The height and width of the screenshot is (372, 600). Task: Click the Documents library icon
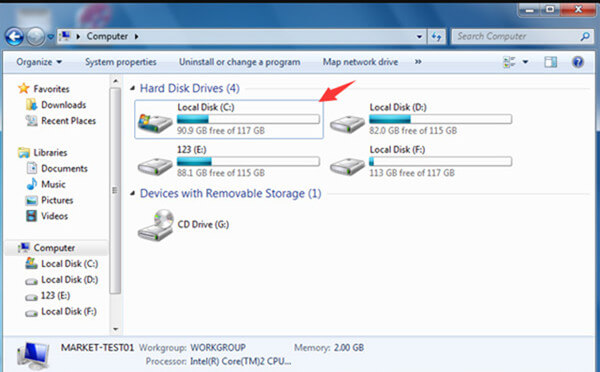(x=32, y=168)
